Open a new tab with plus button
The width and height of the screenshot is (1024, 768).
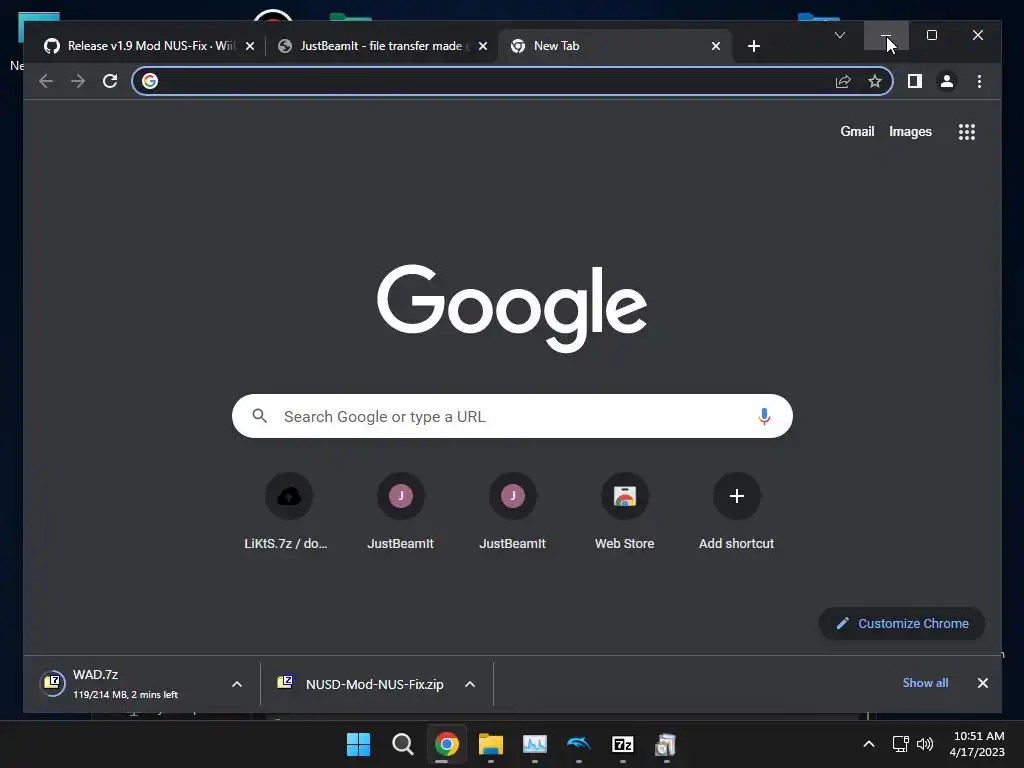pos(754,46)
